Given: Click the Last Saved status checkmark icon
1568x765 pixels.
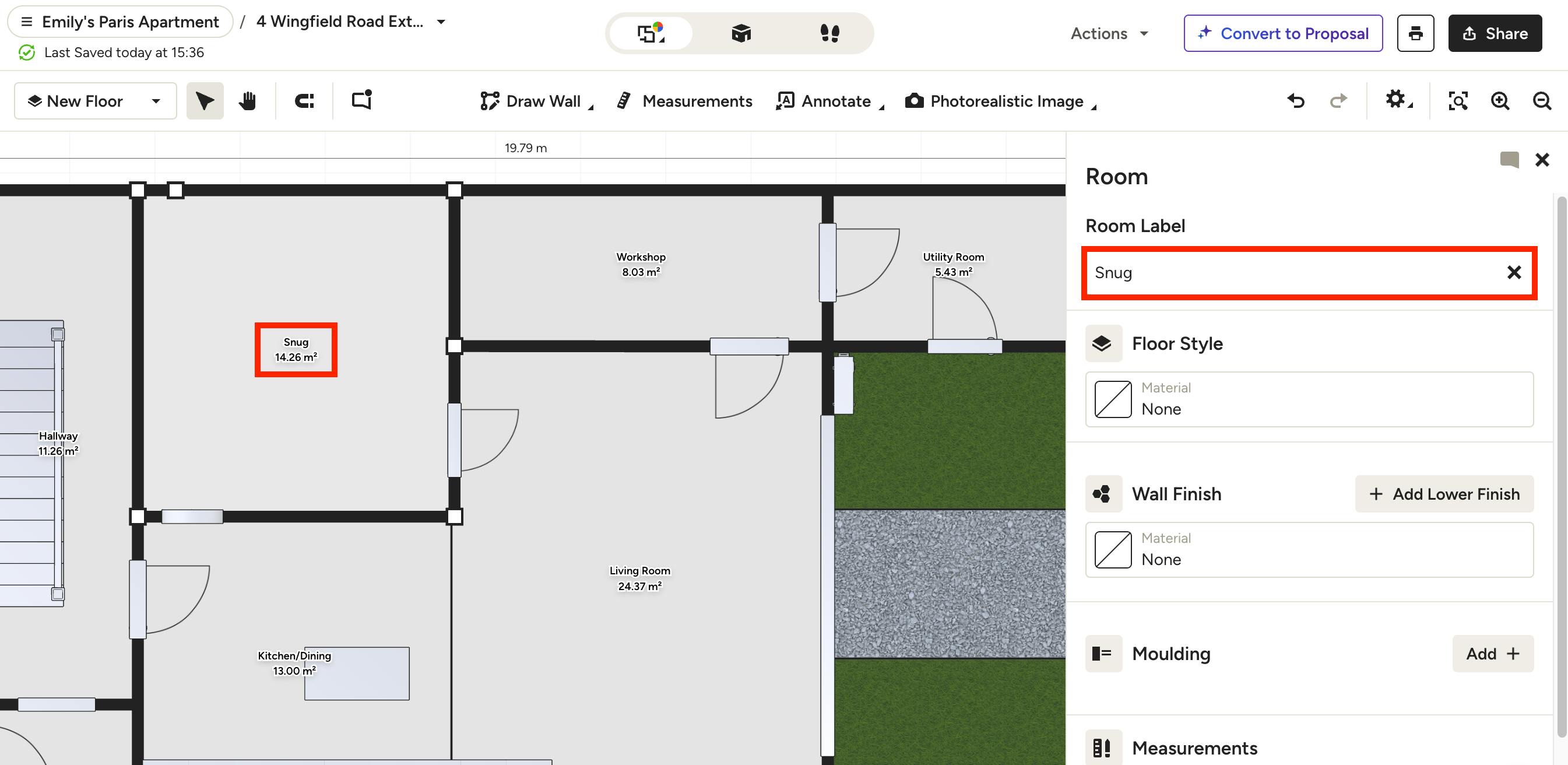Looking at the screenshot, I should (27, 52).
